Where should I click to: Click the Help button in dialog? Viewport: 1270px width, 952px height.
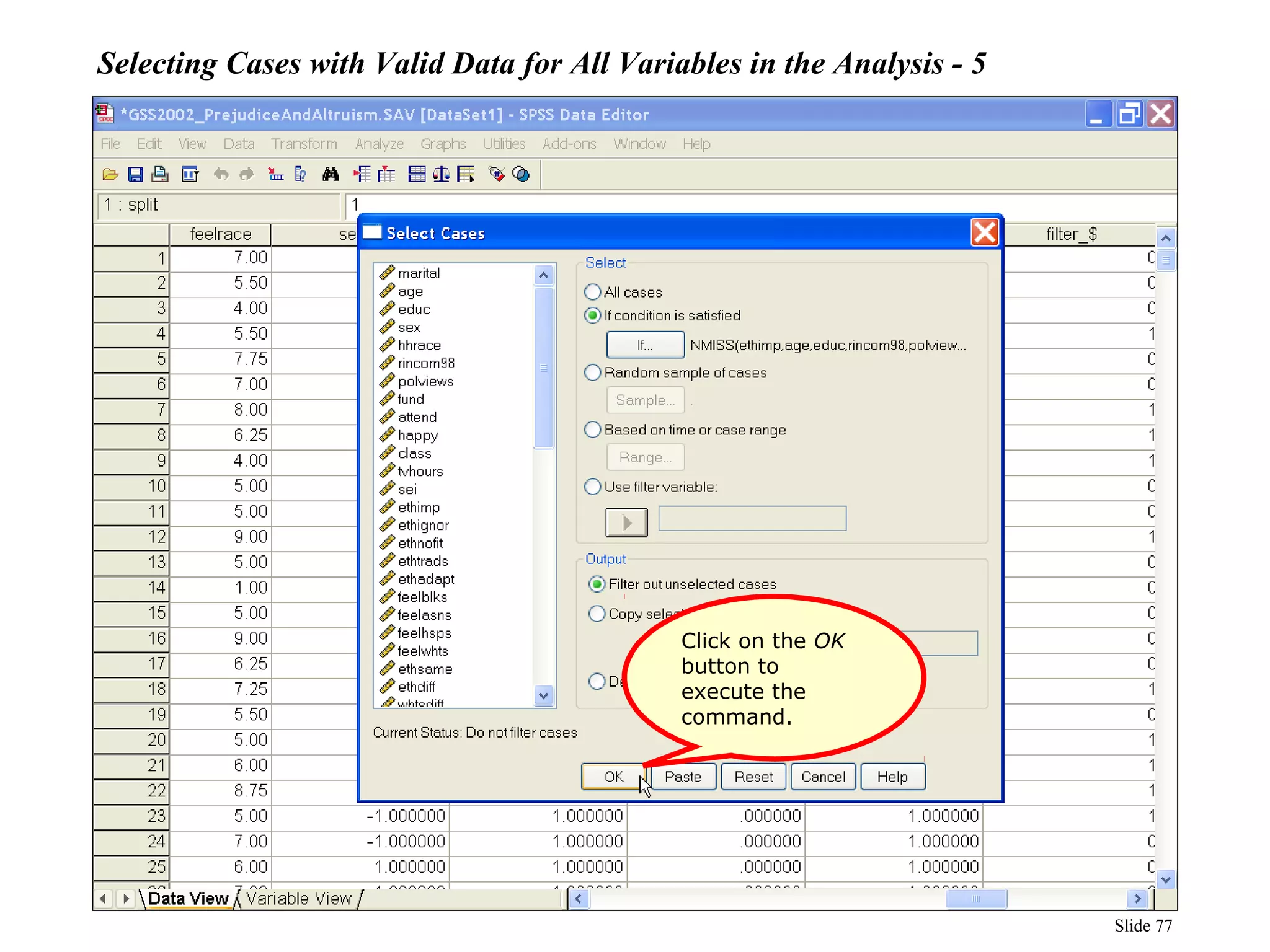pyautogui.click(x=892, y=777)
